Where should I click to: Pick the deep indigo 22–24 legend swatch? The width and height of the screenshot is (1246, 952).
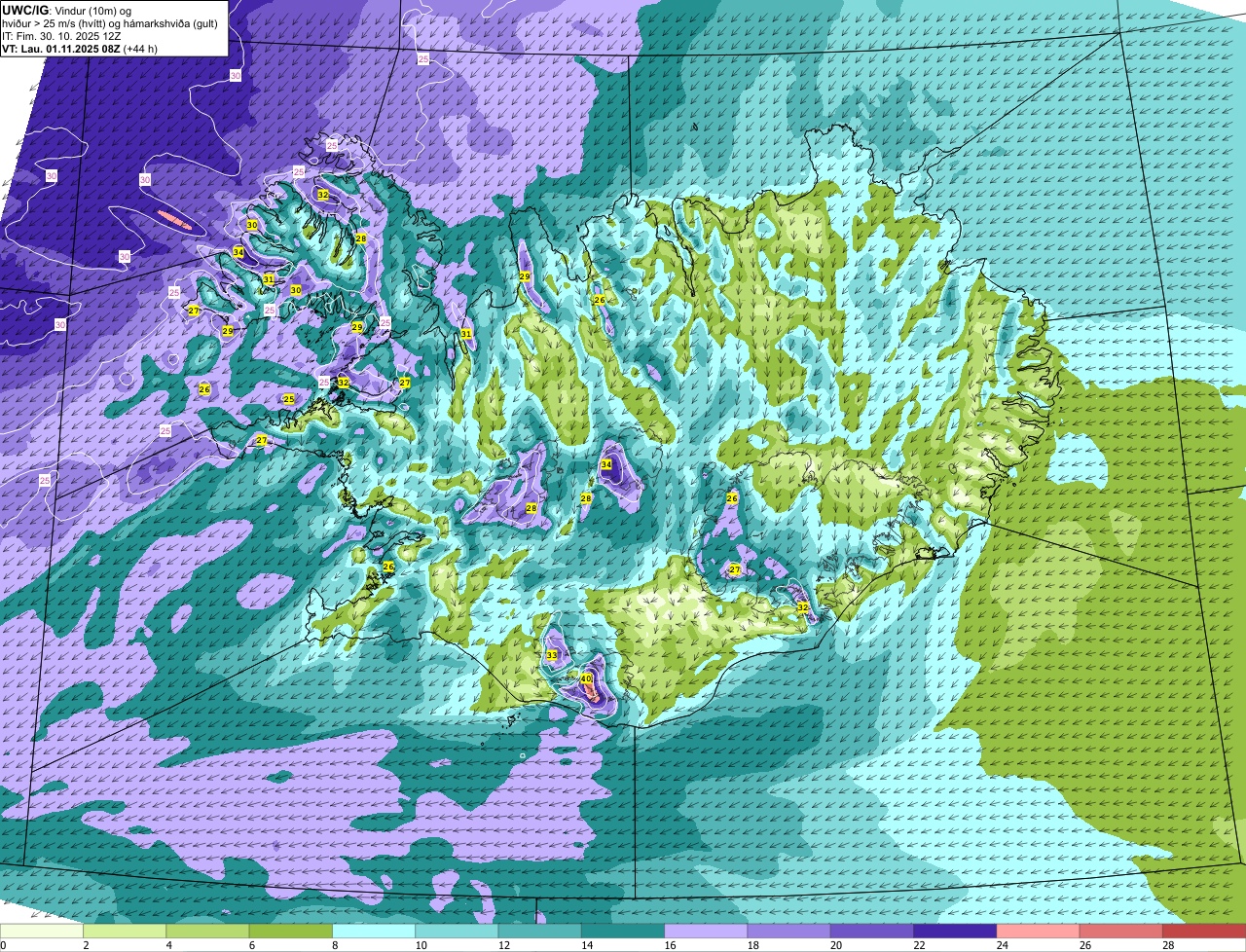(955, 932)
